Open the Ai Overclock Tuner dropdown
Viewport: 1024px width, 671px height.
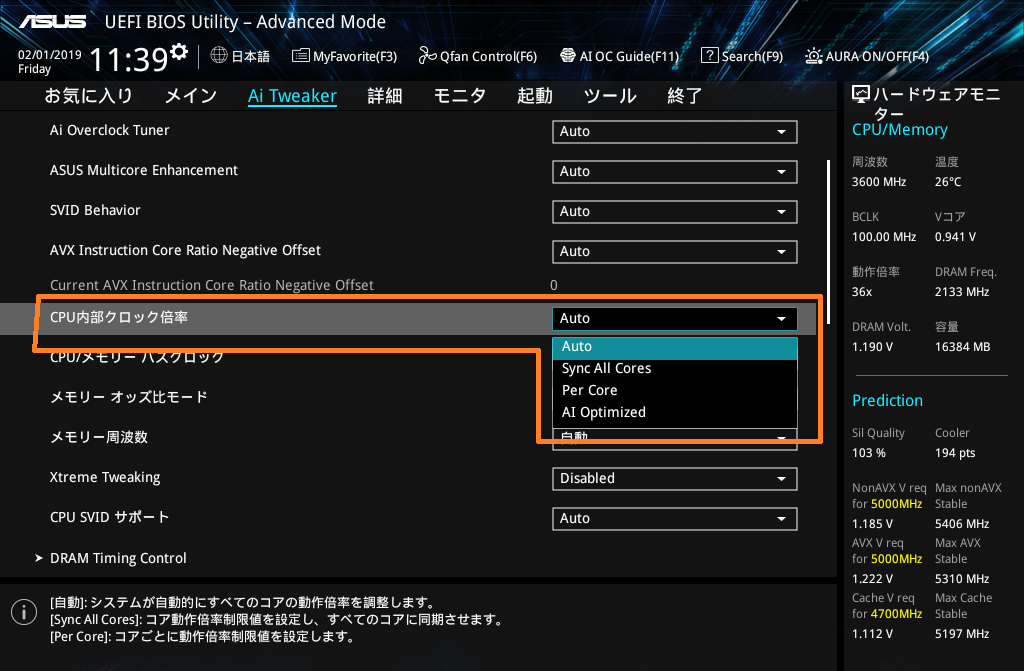click(x=675, y=131)
